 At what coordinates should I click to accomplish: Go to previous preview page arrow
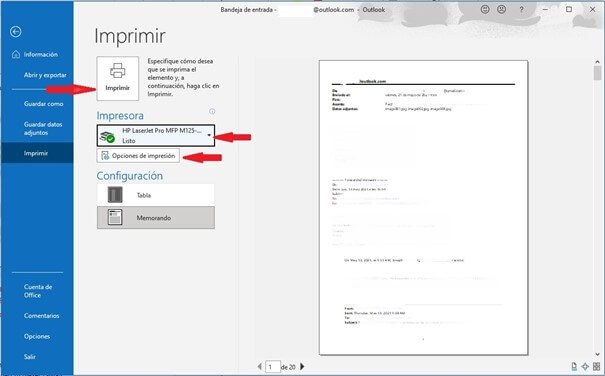click(x=259, y=366)
